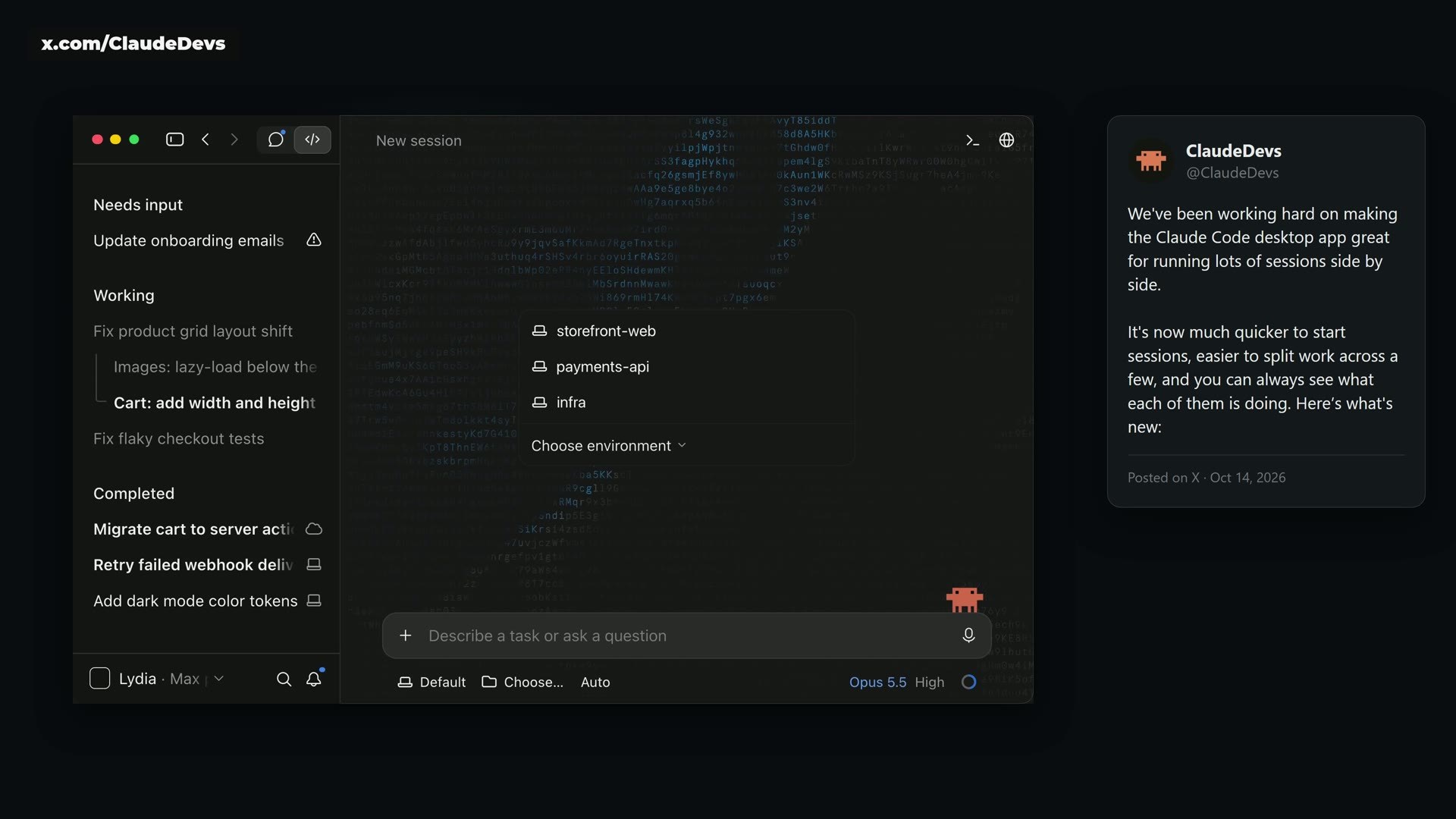This screenshot has width=1456, height=819.
Task: Start voice input with the microphone icon
Action: pos(968,635)
